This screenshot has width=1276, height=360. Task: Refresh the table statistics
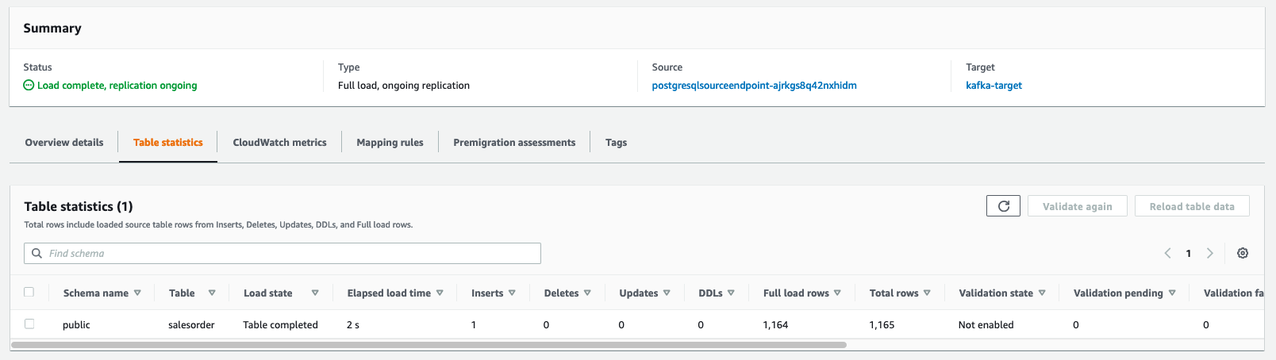click(x=1003, y=206)
